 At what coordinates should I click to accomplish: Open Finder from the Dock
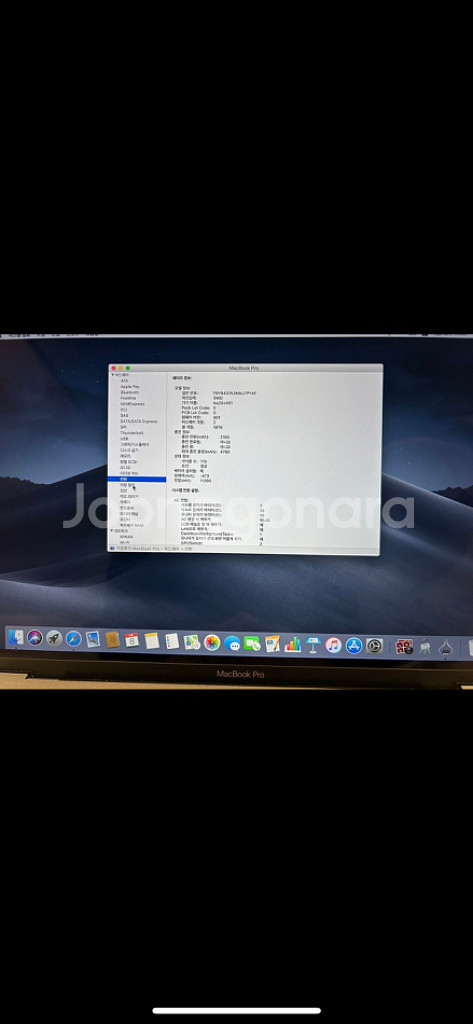15,638
